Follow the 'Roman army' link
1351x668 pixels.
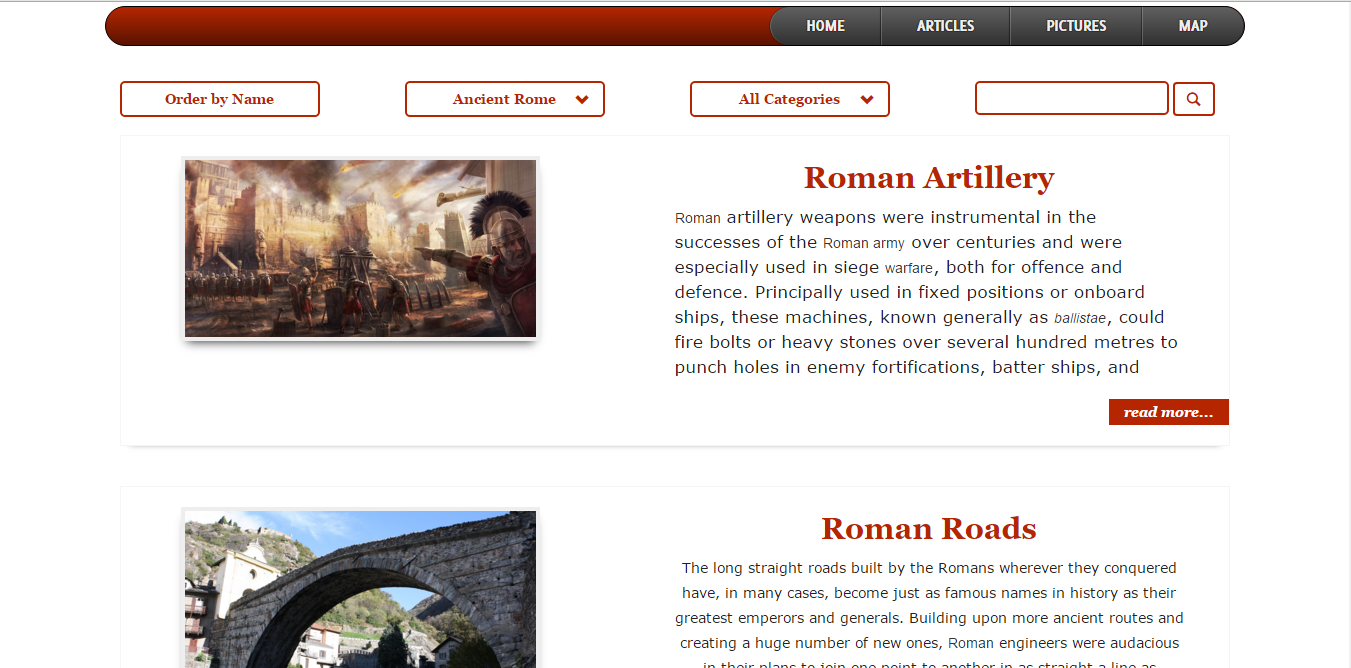point(863,243)
